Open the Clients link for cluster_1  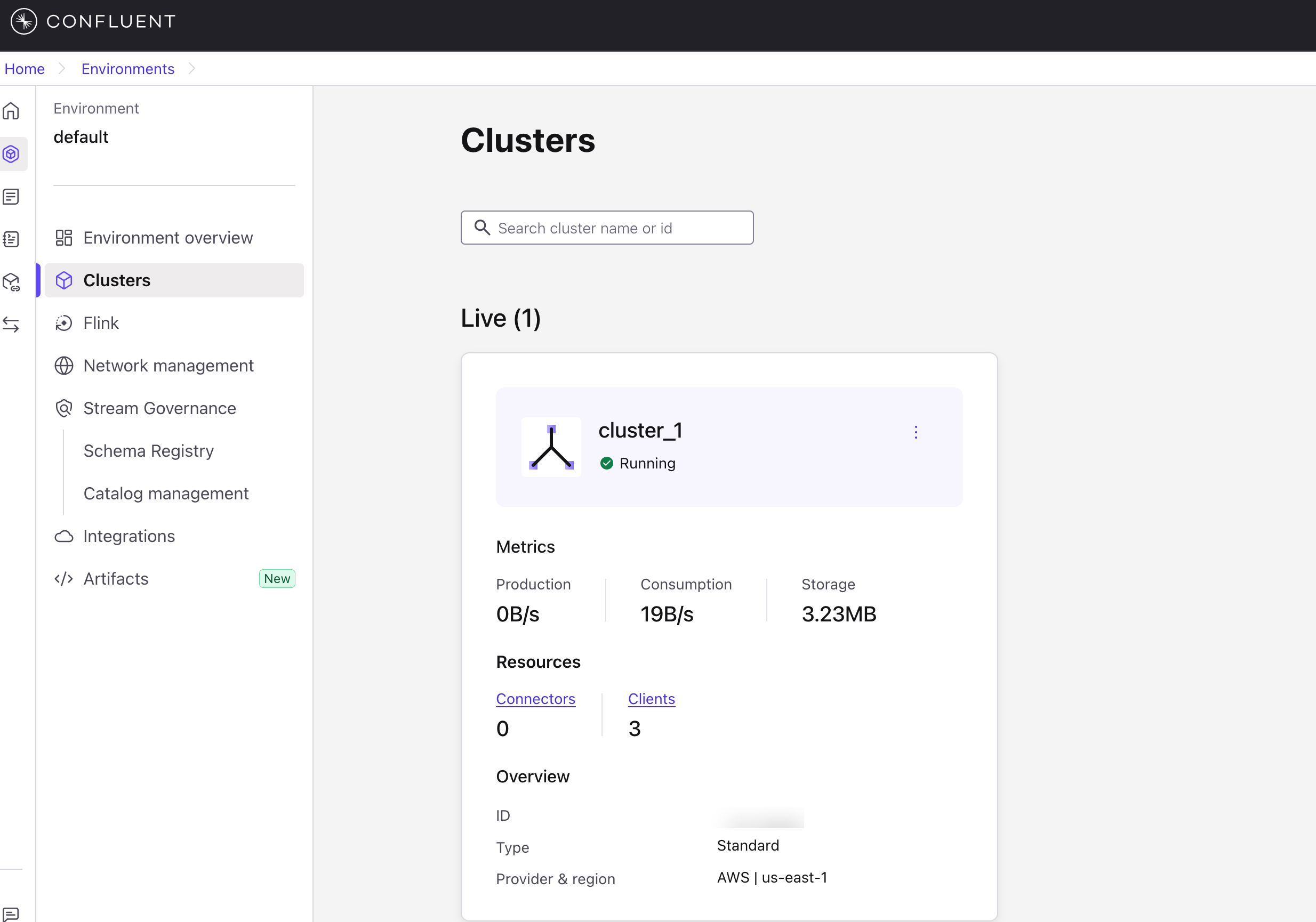click(651, 699)
